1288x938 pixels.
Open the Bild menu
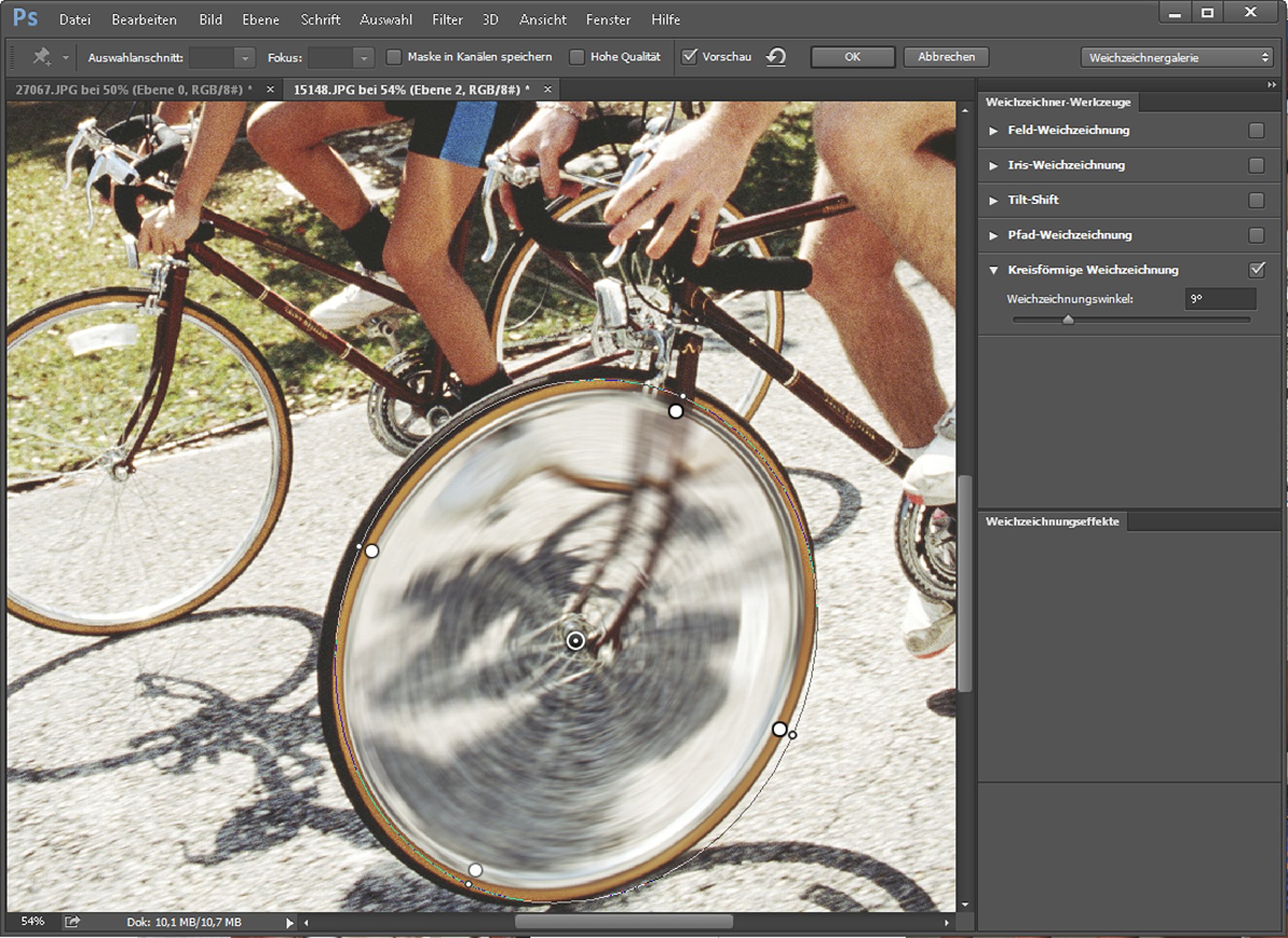pyautogui.click(x=211, y=20)
